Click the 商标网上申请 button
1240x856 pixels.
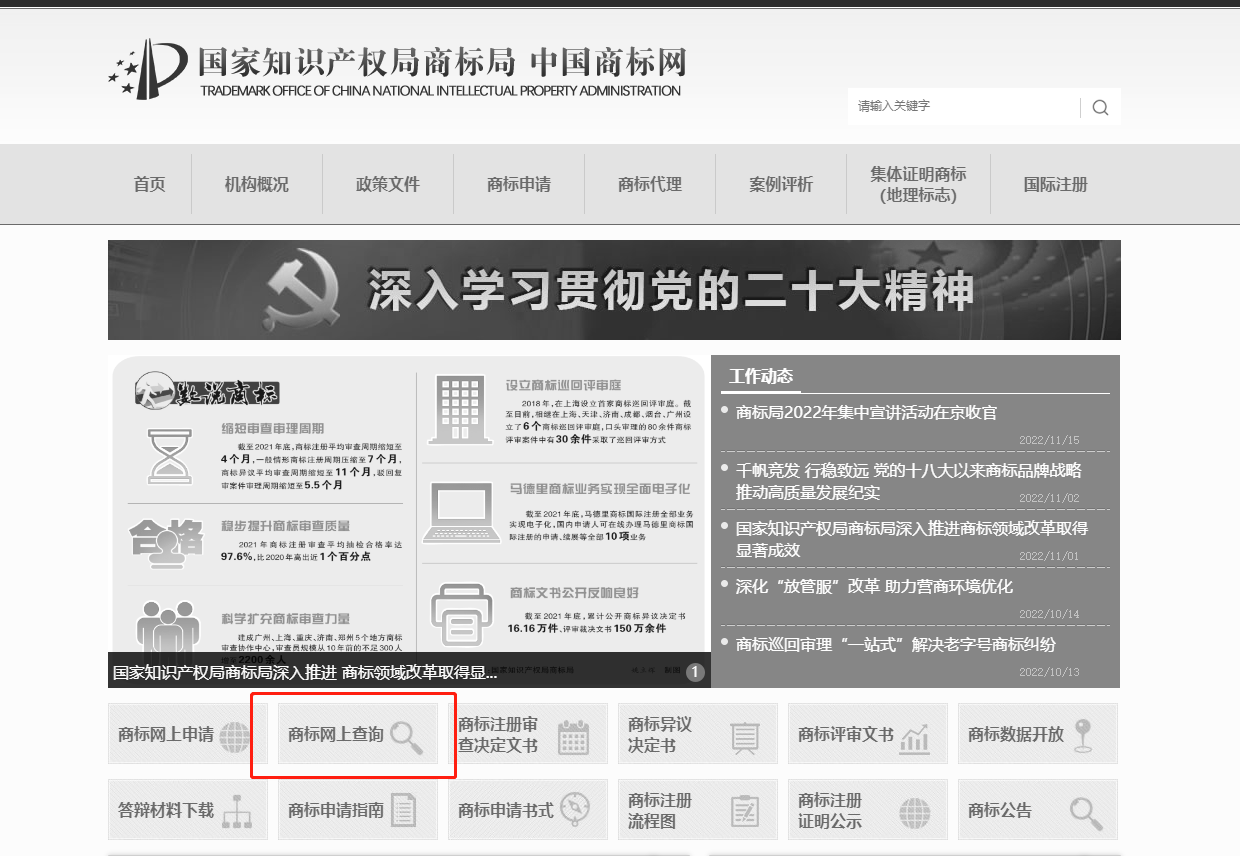pos(188,734)
